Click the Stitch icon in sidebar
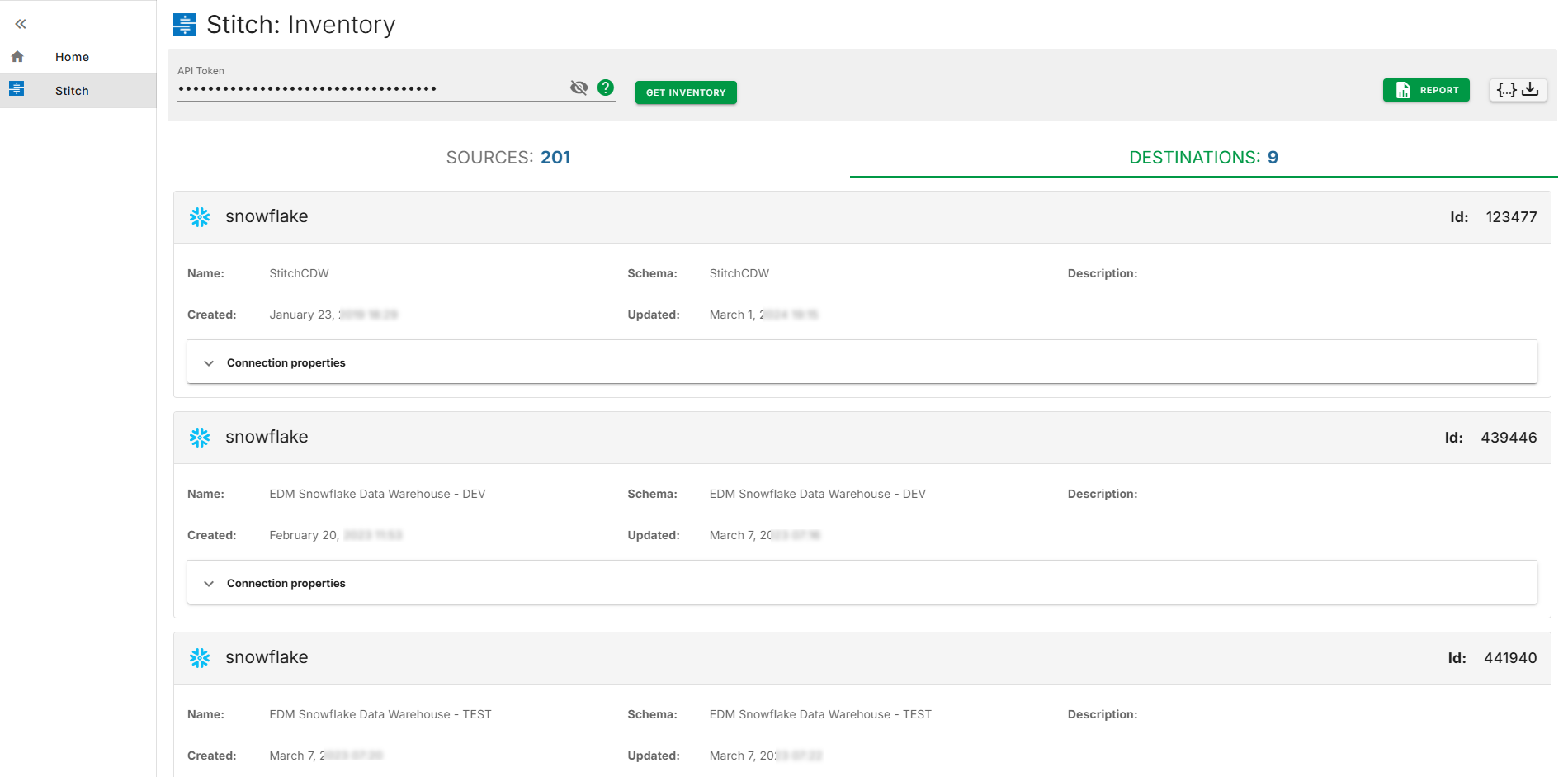Screen dimensions: 1568x777 click(x=17, y=89)
